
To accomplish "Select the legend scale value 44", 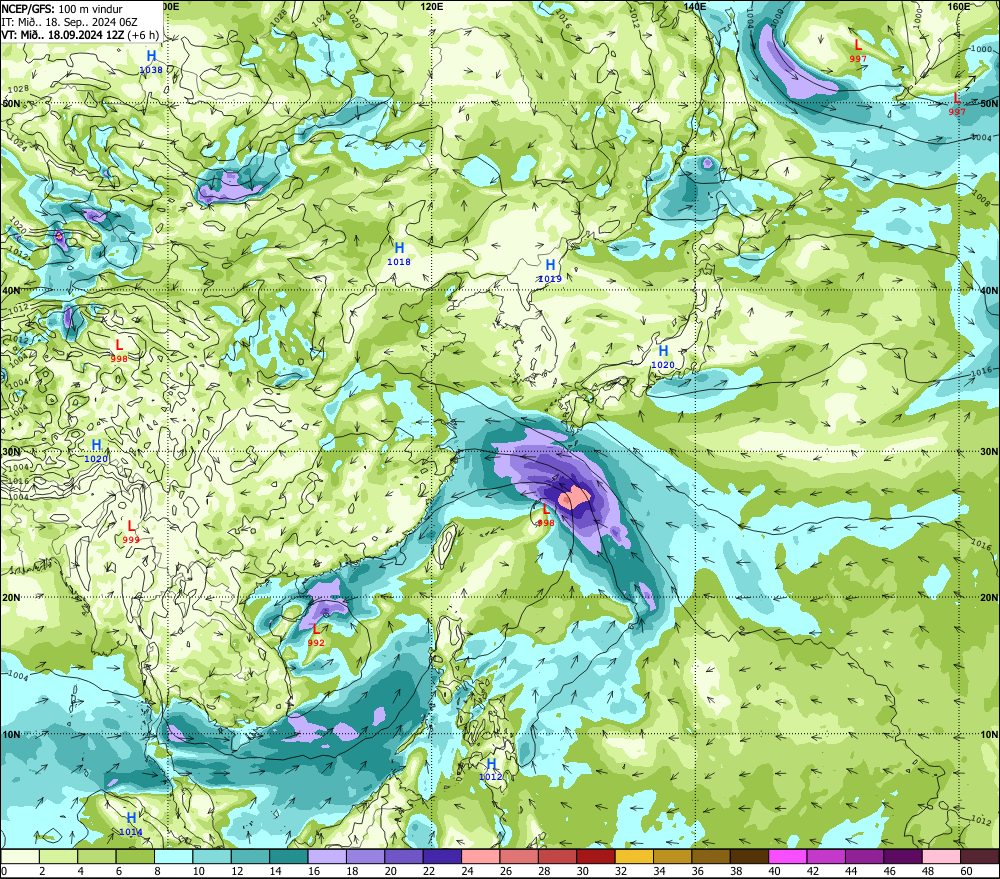I will [851, 871].
